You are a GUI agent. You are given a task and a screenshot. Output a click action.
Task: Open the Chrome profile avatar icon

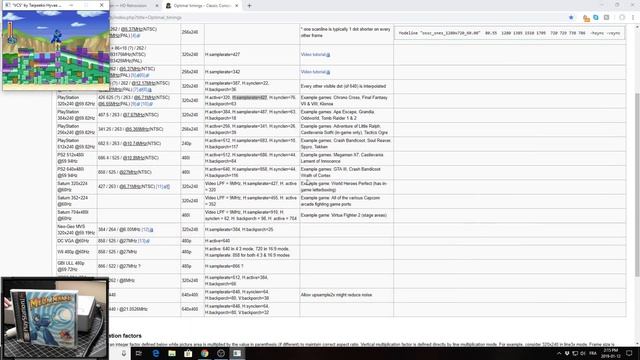[622, 18]
